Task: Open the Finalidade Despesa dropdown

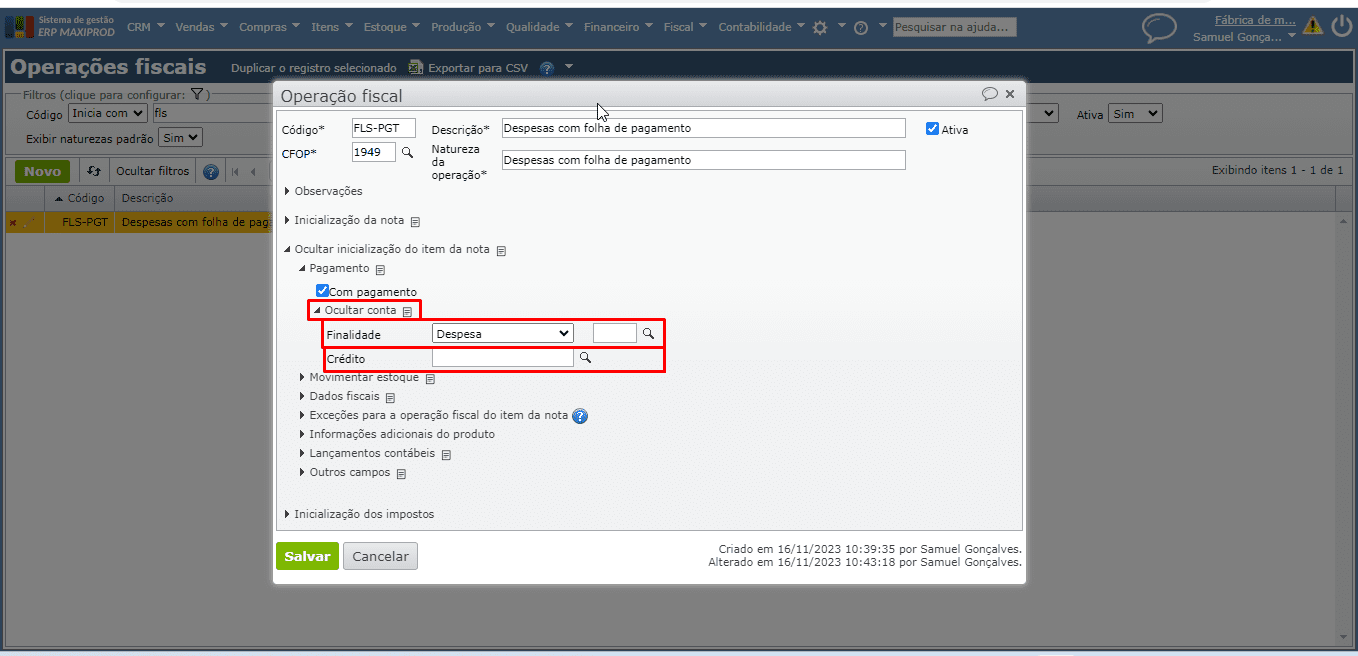Action: tap(502, 334)
